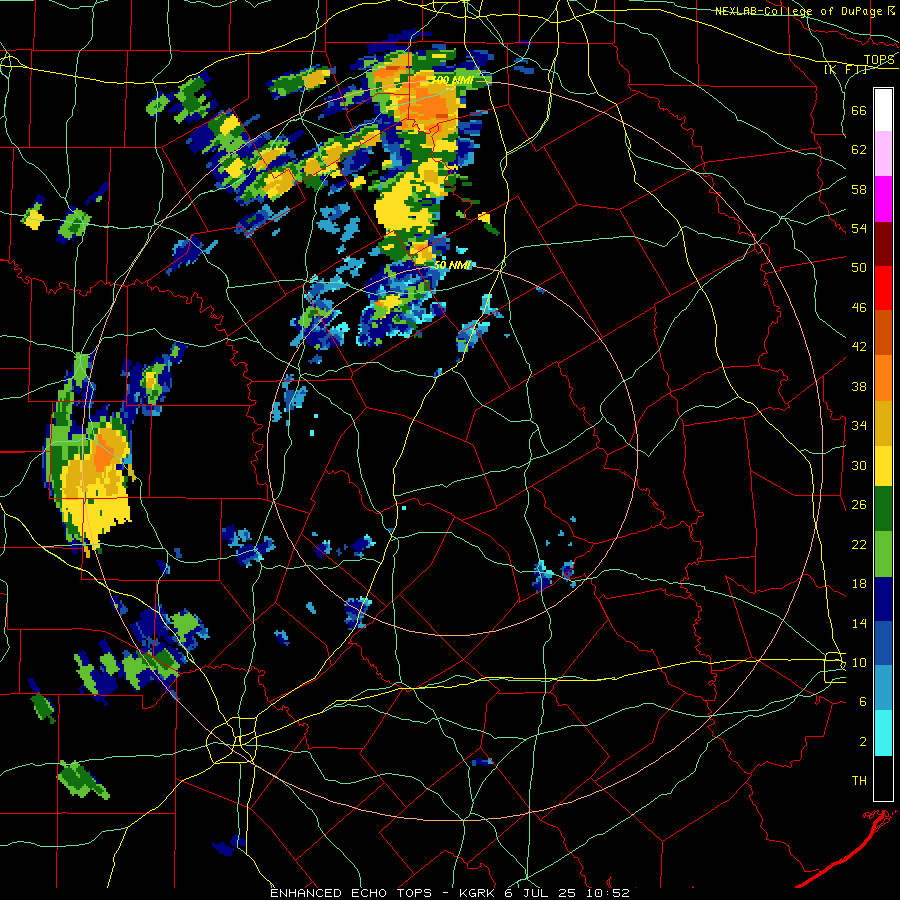Click the legend value 2
The height and width of the screenshot is (900, 900).
point(863,742)
